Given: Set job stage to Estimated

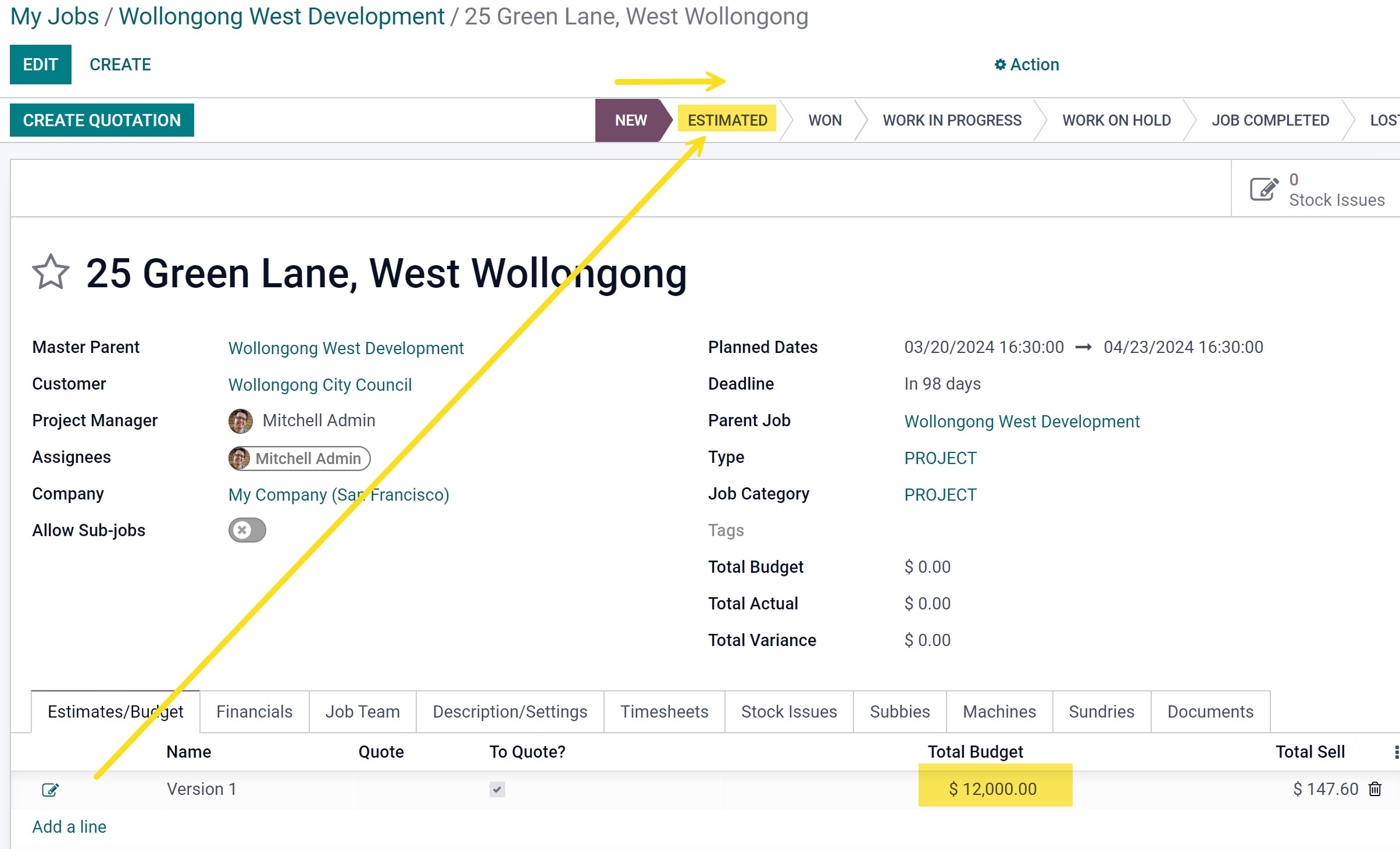Looking at the screenshot, I should point(727,120).
